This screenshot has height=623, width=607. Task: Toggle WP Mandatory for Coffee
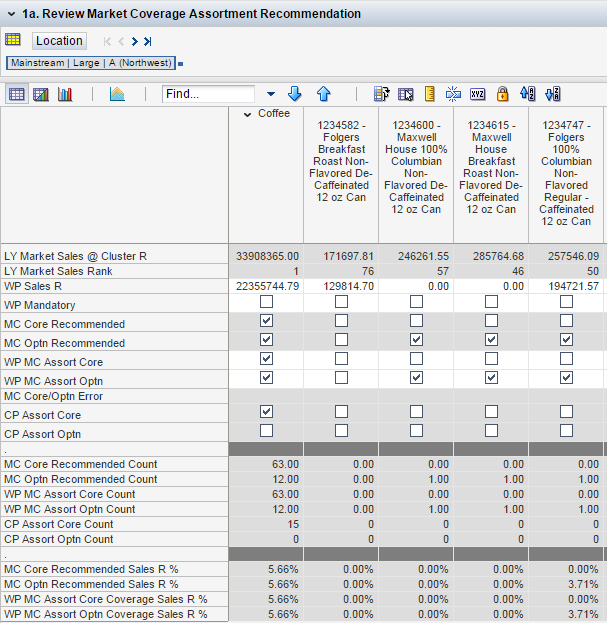coord(267,302)
